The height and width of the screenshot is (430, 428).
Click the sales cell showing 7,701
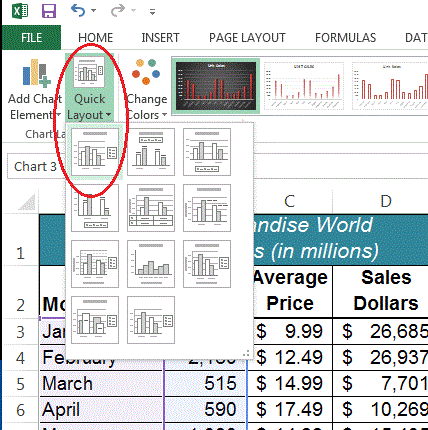(381, 383)
